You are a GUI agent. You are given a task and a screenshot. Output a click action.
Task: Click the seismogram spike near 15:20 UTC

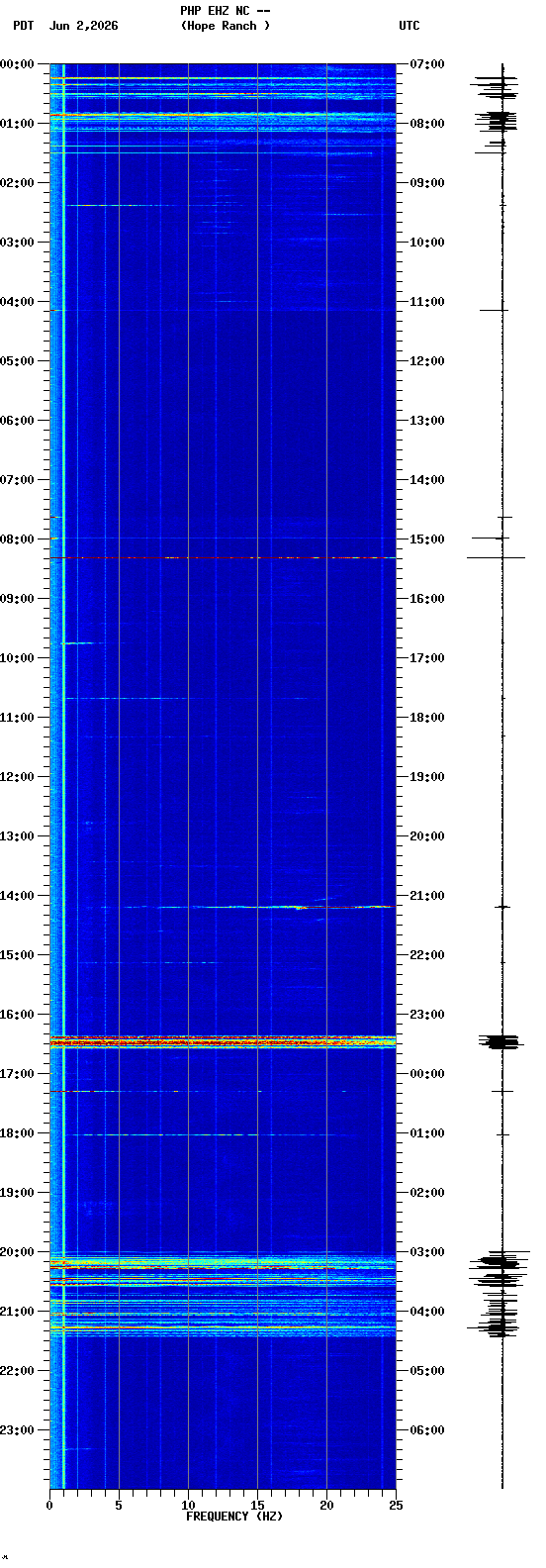497,558
